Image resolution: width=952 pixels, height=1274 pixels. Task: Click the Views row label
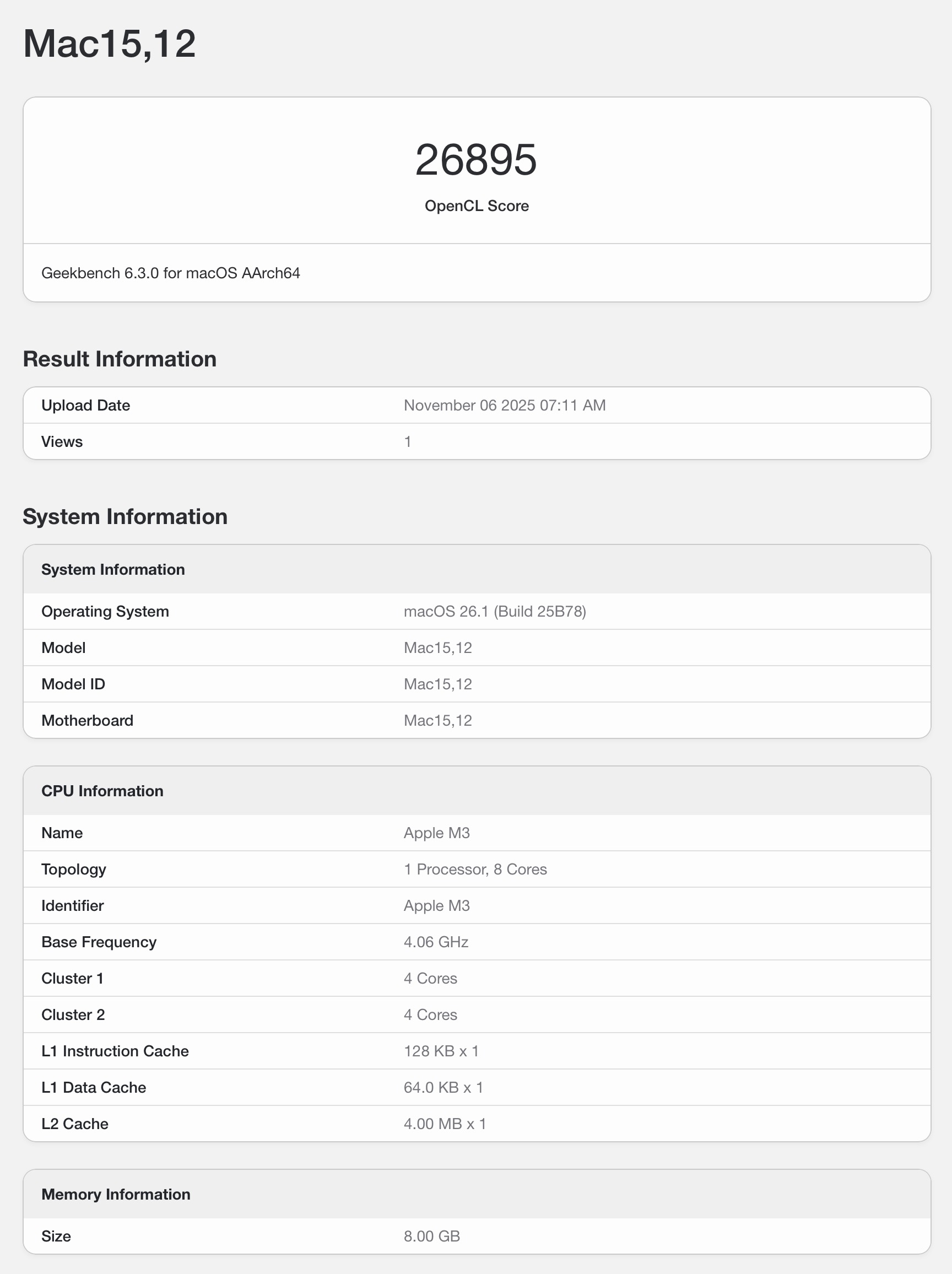click(x=62, y=442)
